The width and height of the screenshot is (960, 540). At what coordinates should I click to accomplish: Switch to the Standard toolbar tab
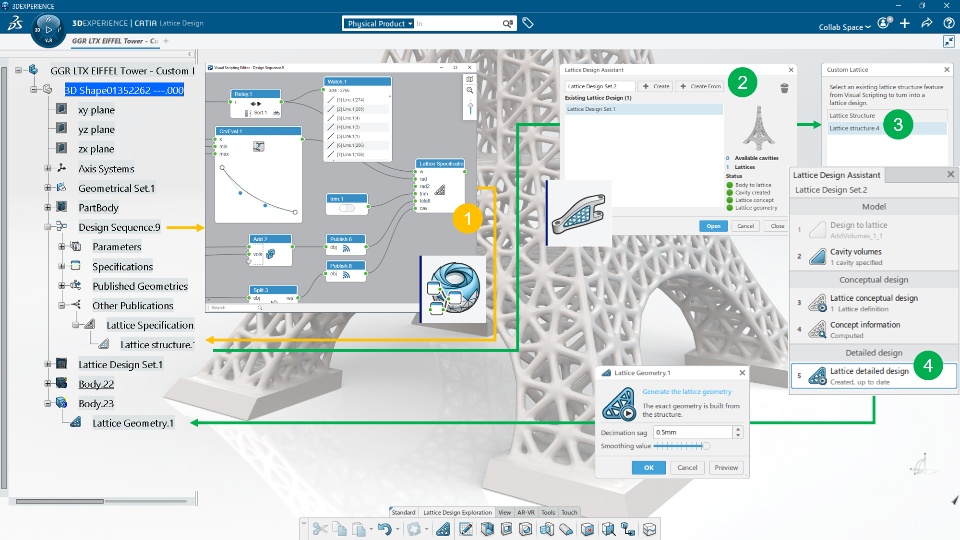tap(403, 512)
